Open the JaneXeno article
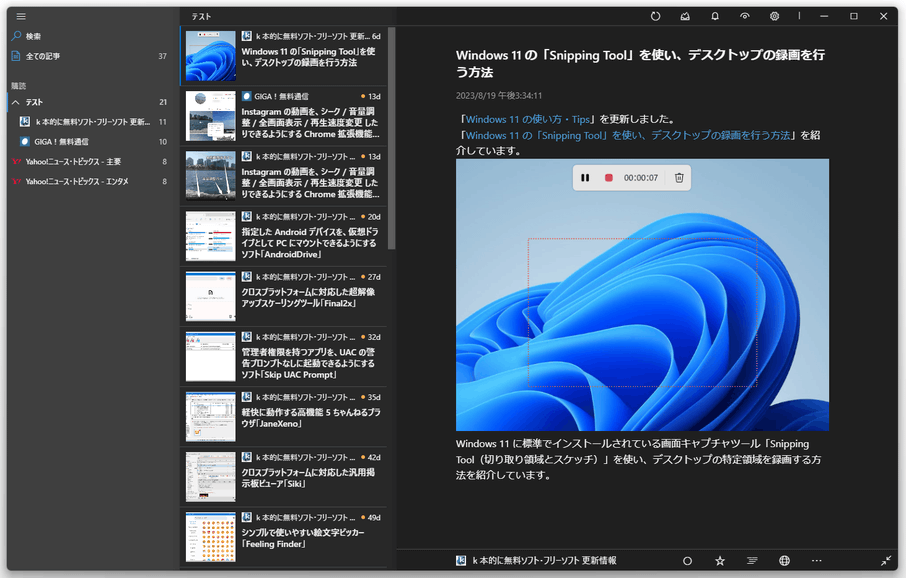The image size is (906, 578). tap(284, 416)
